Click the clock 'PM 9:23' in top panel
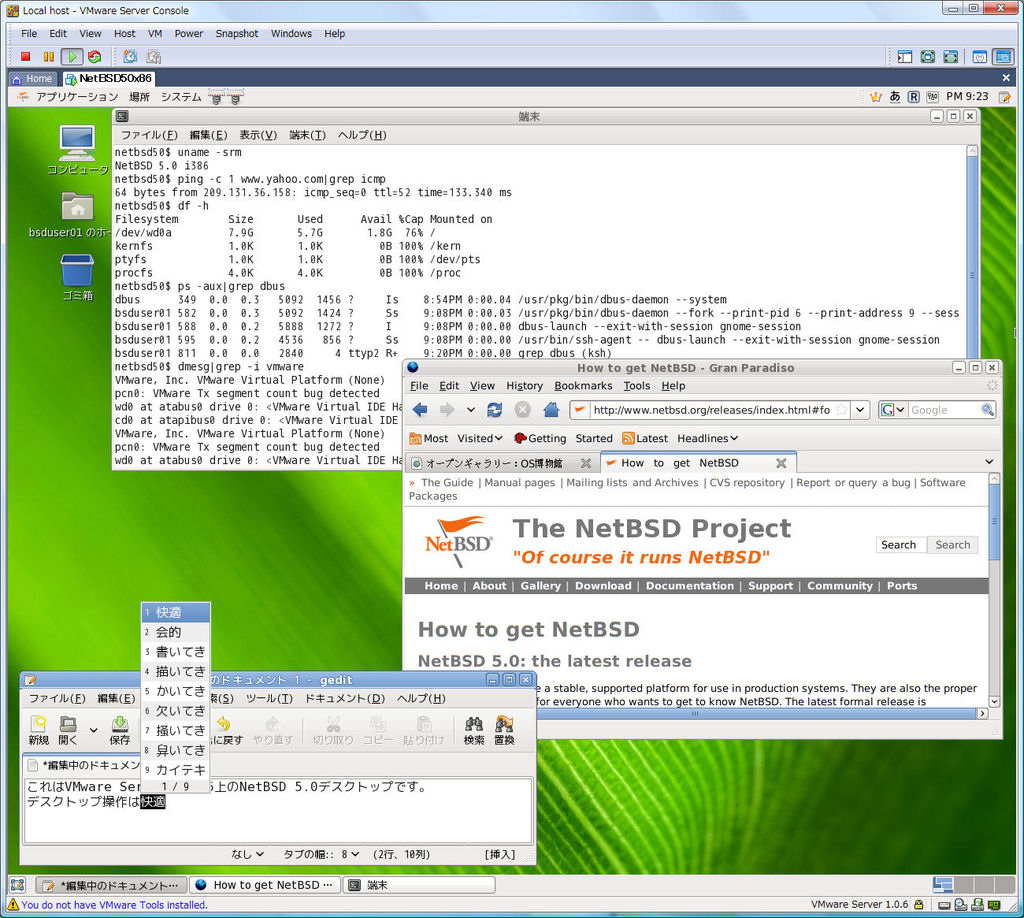Image resolution: width=1024 pixels, height=918 pixels. click(x=967, y=97)
